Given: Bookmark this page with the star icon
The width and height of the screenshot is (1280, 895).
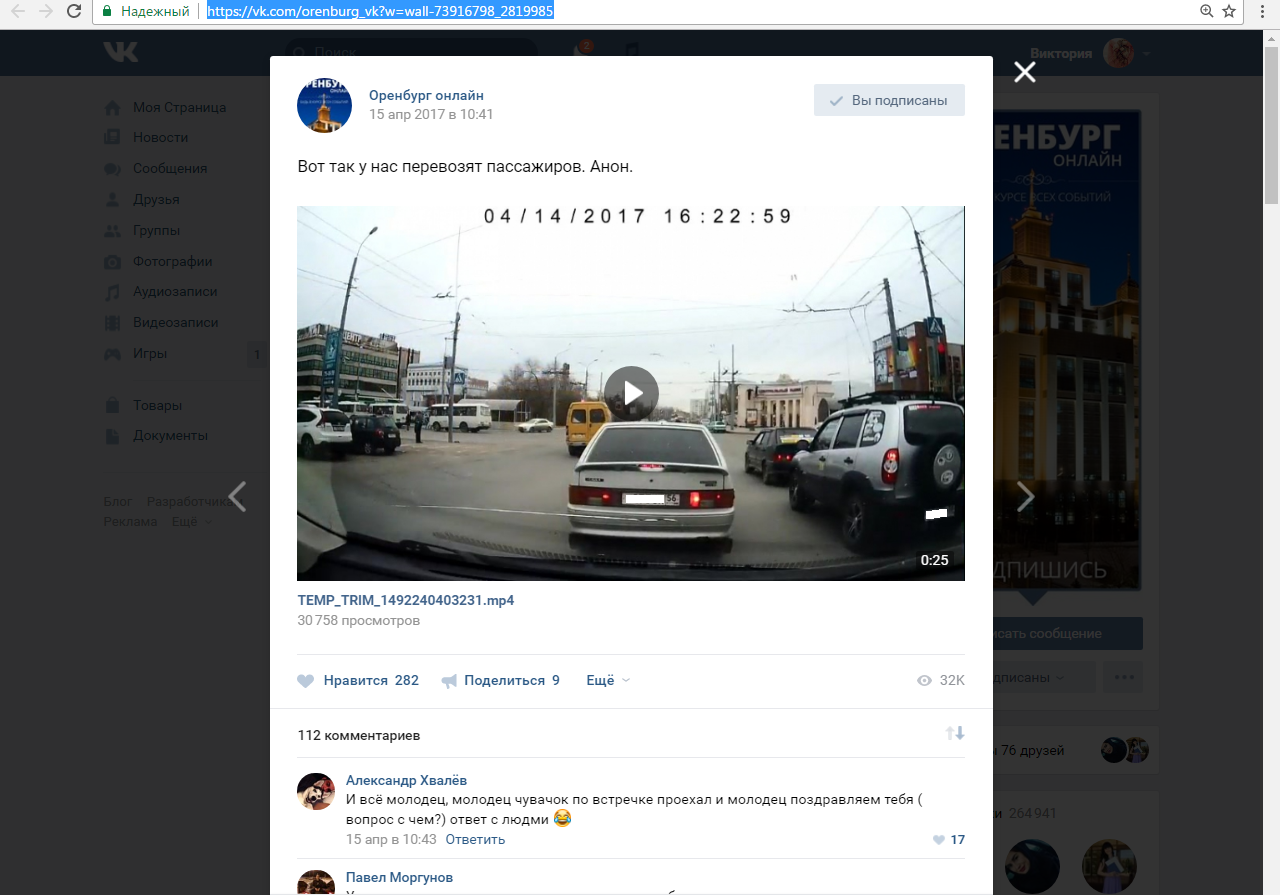Looking at the screenshot, I should click(1230, 11).
